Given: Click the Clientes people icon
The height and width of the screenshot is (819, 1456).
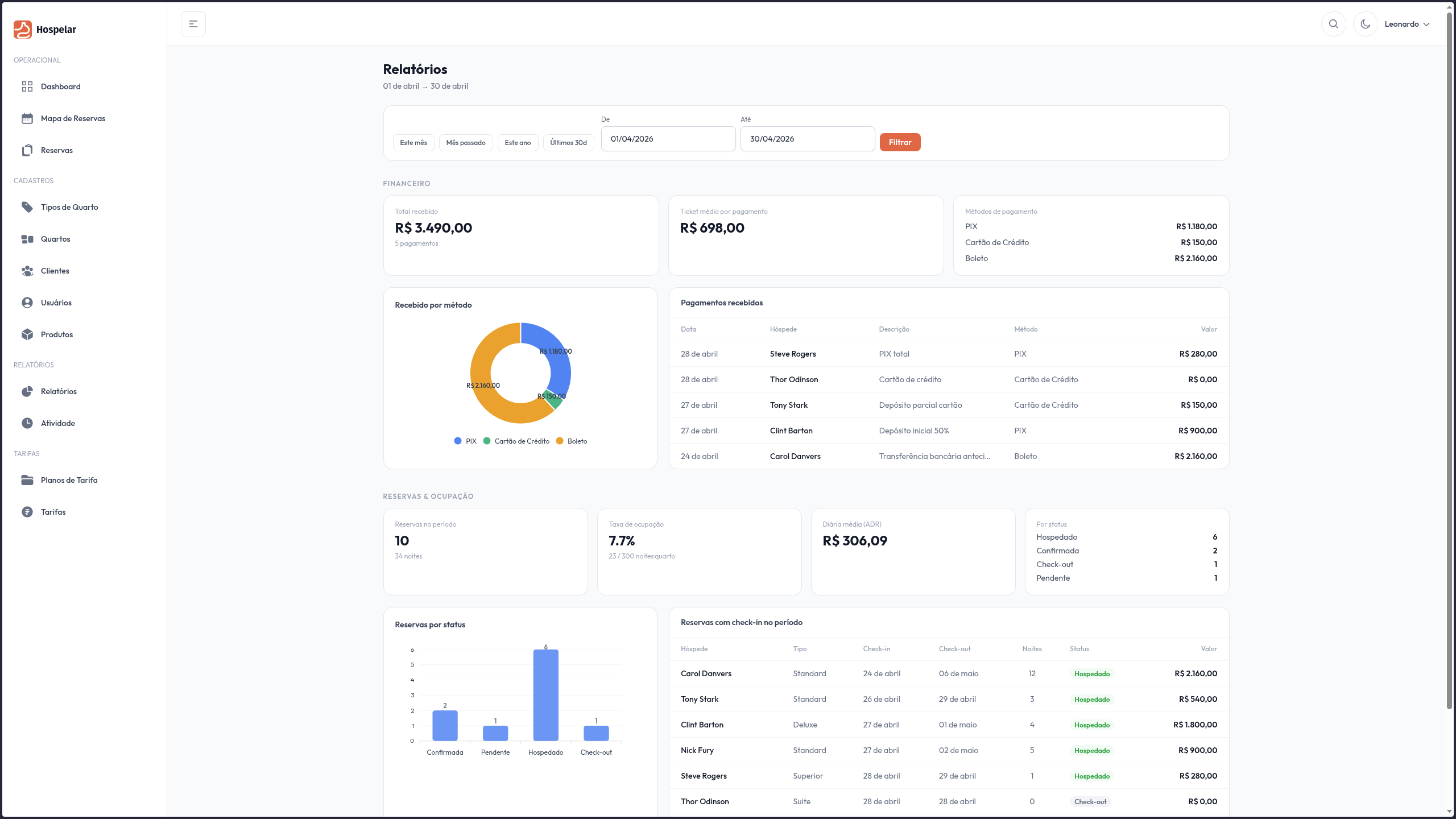Looking at the screenshot, I should (x=27, y=271).
